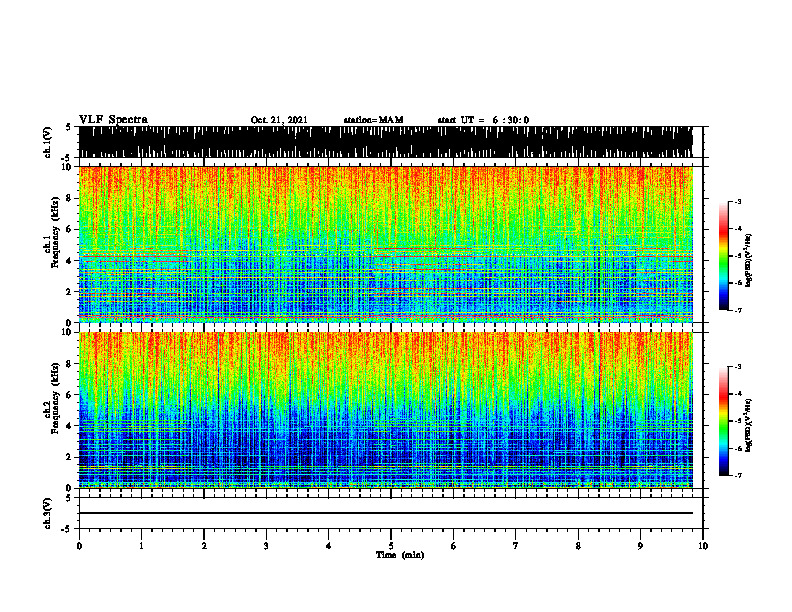This screenshot has height=612, width=792.
Task: Click inside the ch.1 voltage waveform panel
Action: click(x=385, y=142)
